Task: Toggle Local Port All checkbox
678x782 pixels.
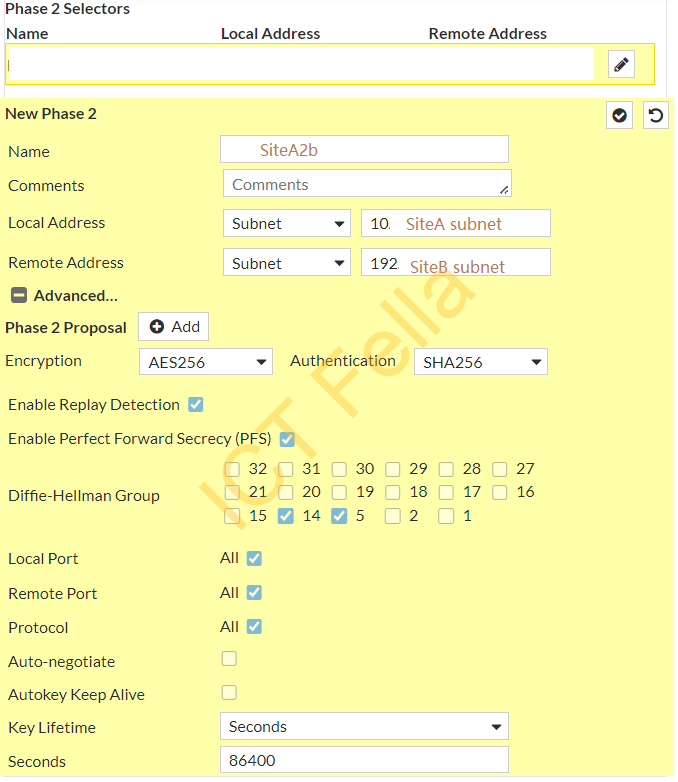Action: (x=254, y=558)
